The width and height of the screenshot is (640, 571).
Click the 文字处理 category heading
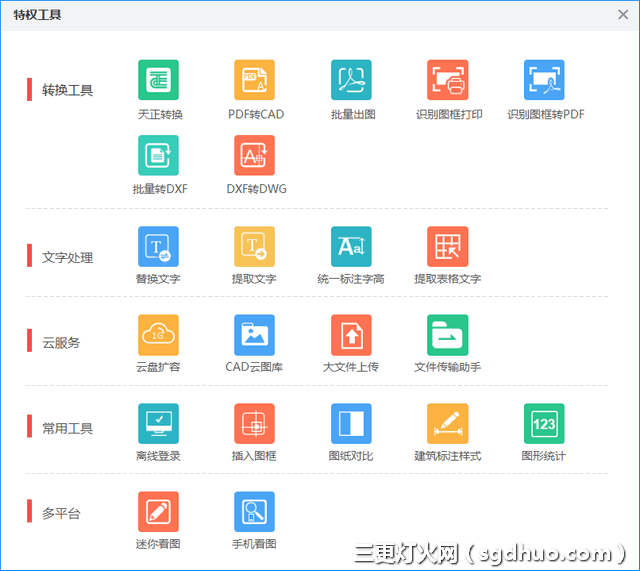67,258
